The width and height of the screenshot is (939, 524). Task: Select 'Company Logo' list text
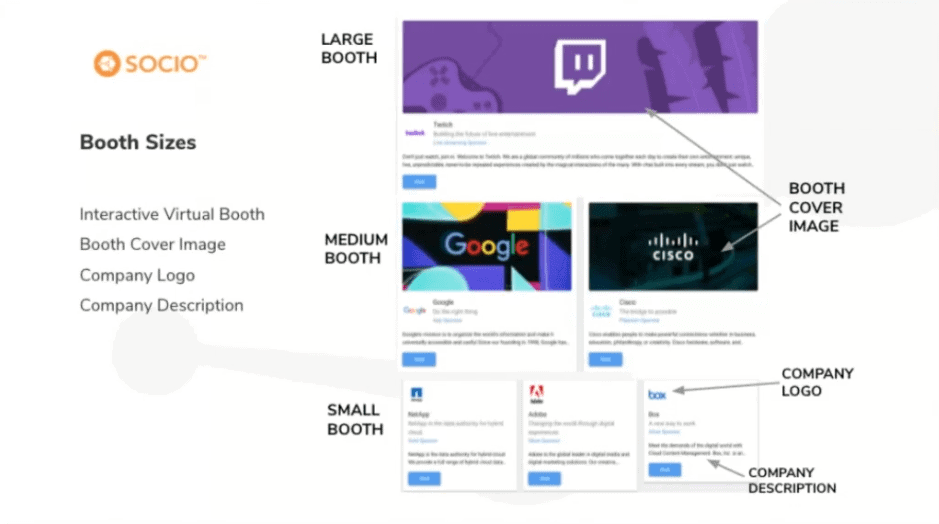(137, 275)
